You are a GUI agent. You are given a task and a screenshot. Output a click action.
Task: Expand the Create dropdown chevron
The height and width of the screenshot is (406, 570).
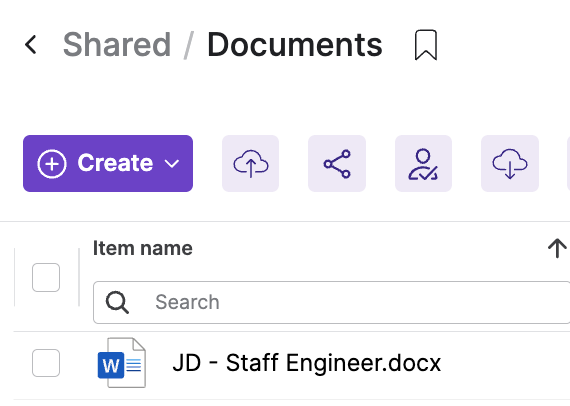tap(172, 164)
